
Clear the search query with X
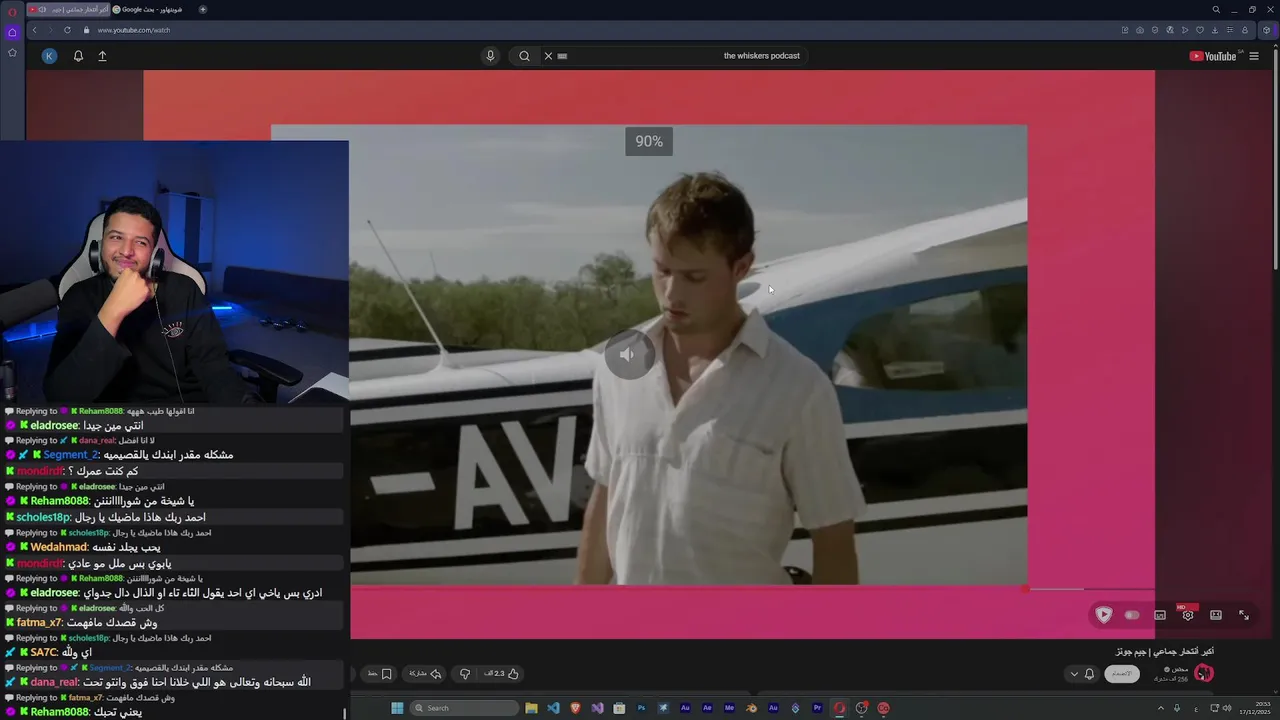pyautogui.click(x=548, y=56)
